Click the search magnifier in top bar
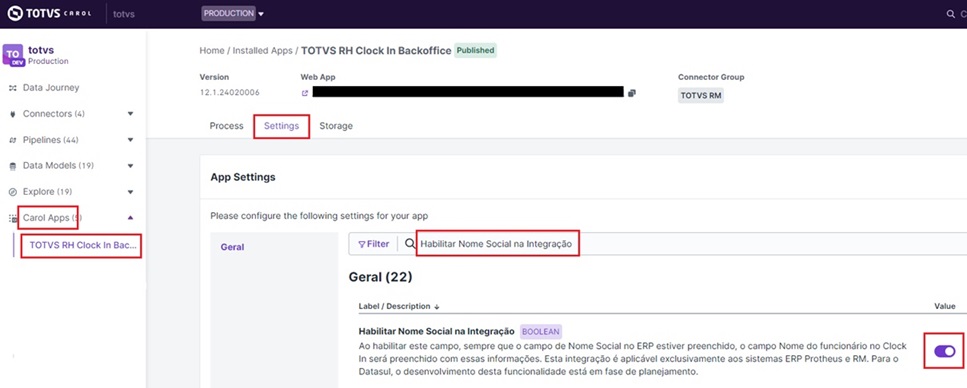967x388 pixels. [x=950, y=14]
